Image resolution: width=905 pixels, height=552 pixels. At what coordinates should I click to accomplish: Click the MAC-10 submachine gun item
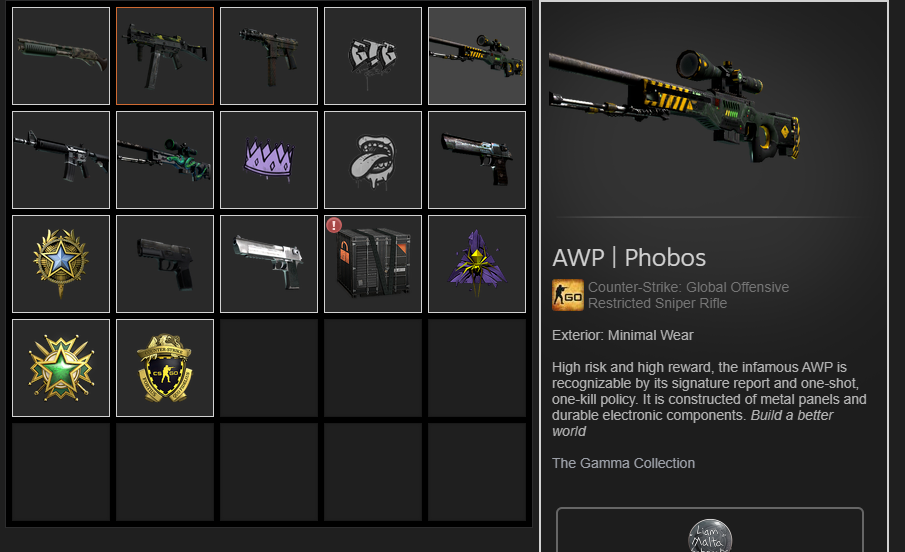[x=268, y=56]
